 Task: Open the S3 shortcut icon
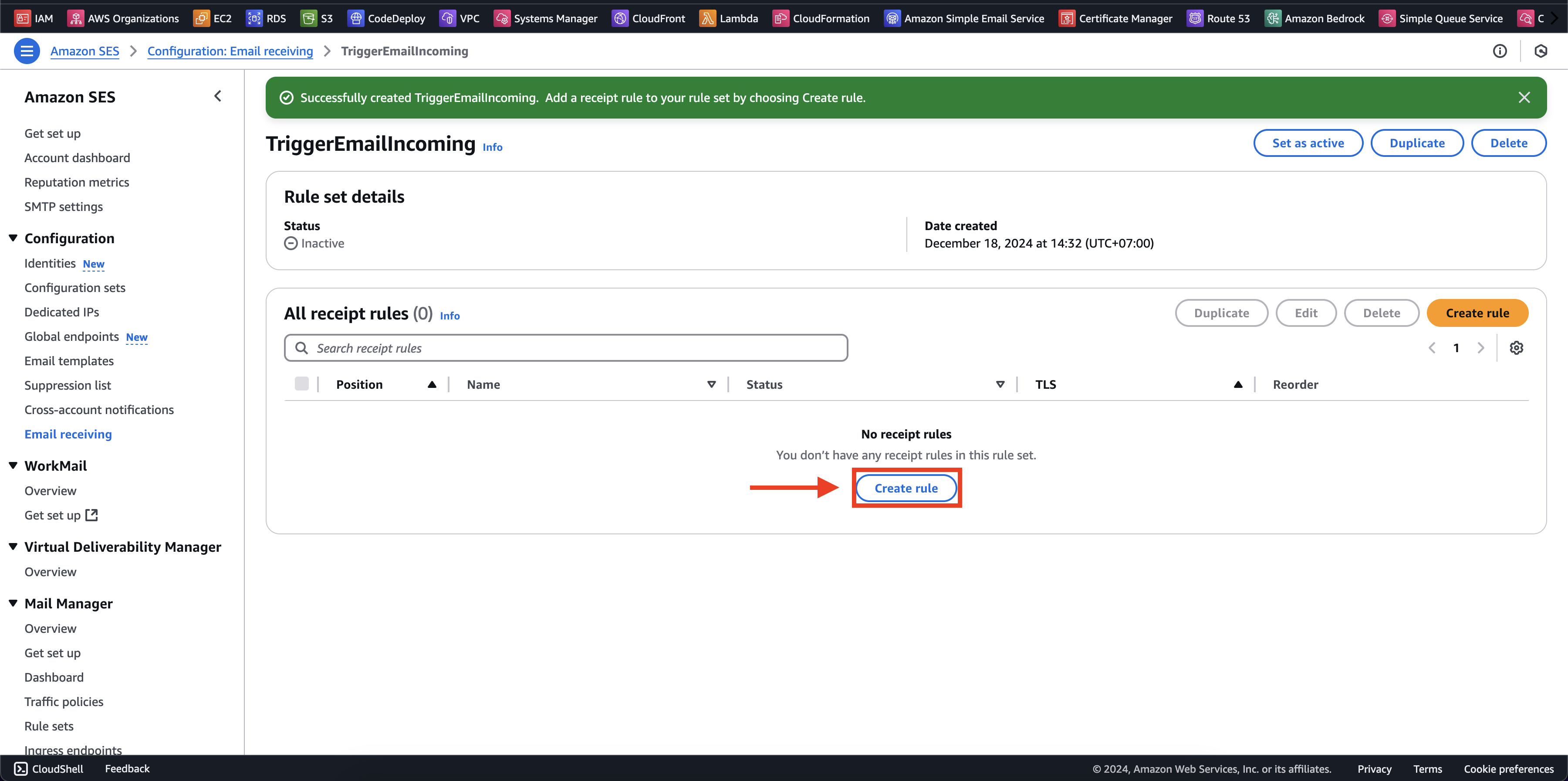(309, 18)
